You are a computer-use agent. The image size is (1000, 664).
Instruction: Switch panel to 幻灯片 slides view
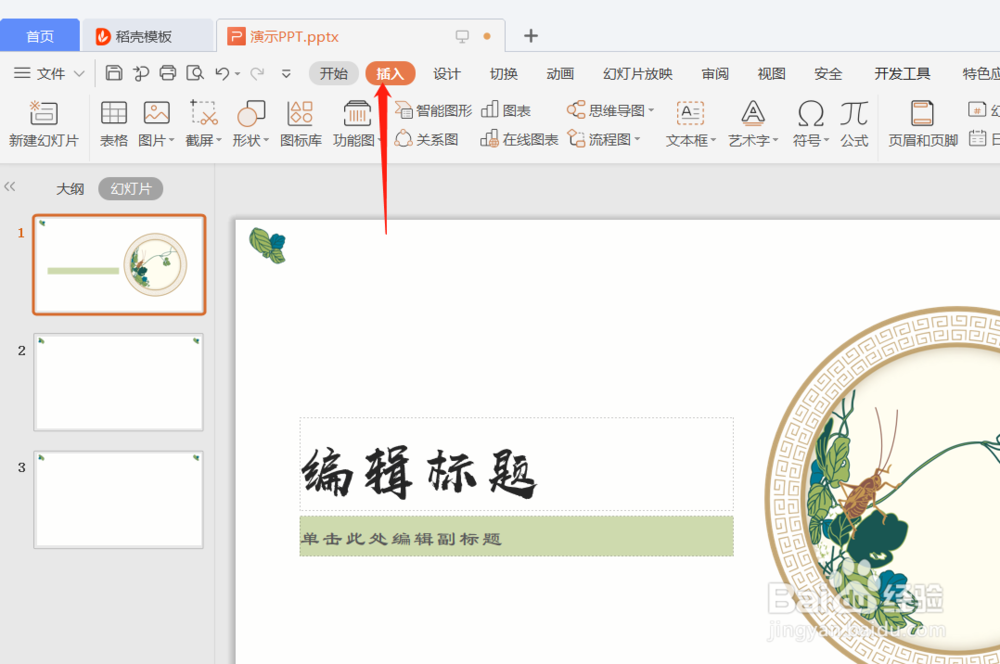[131, 189]
